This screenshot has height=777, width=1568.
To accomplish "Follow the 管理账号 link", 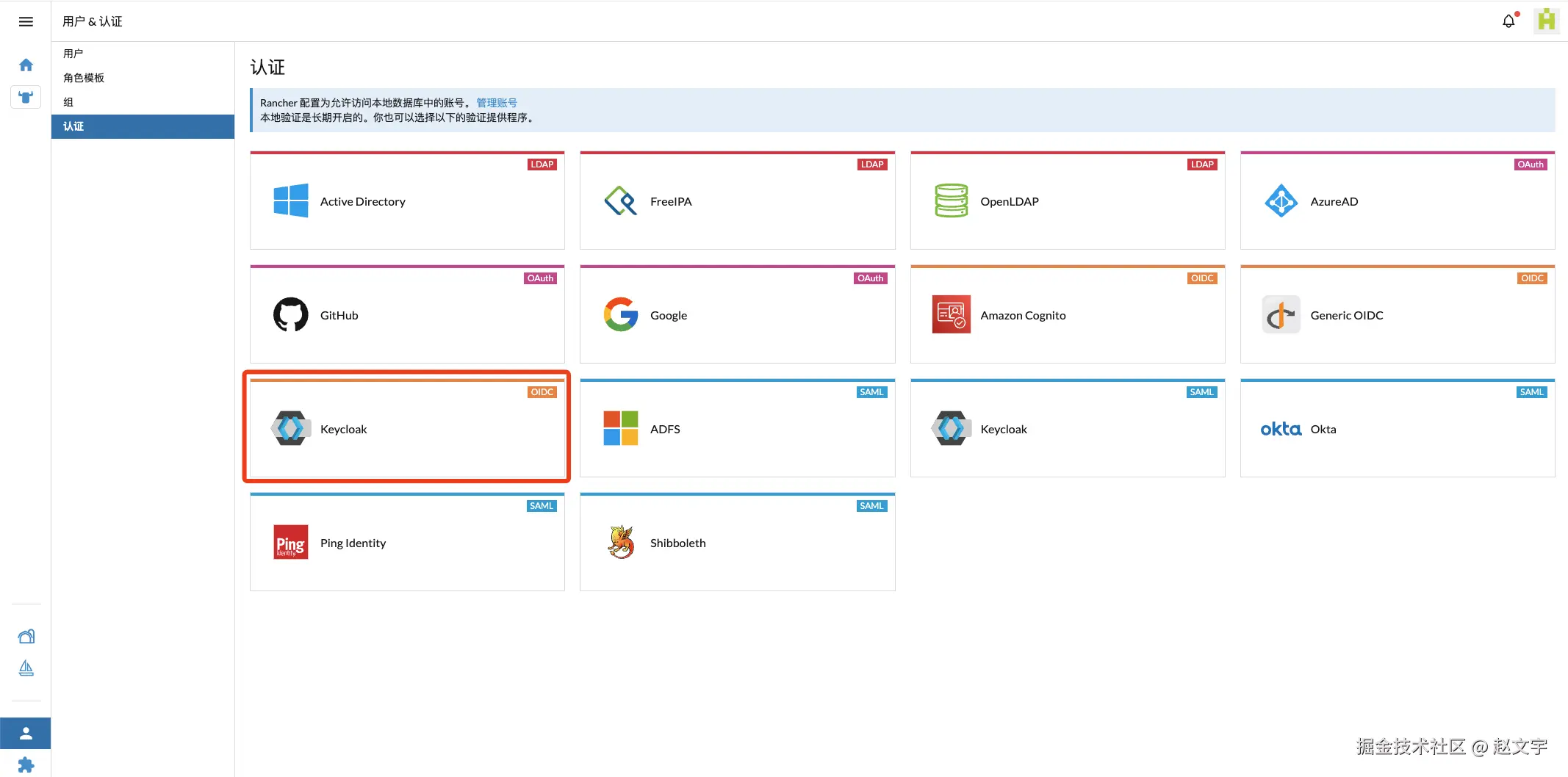I will coord(497,103).
